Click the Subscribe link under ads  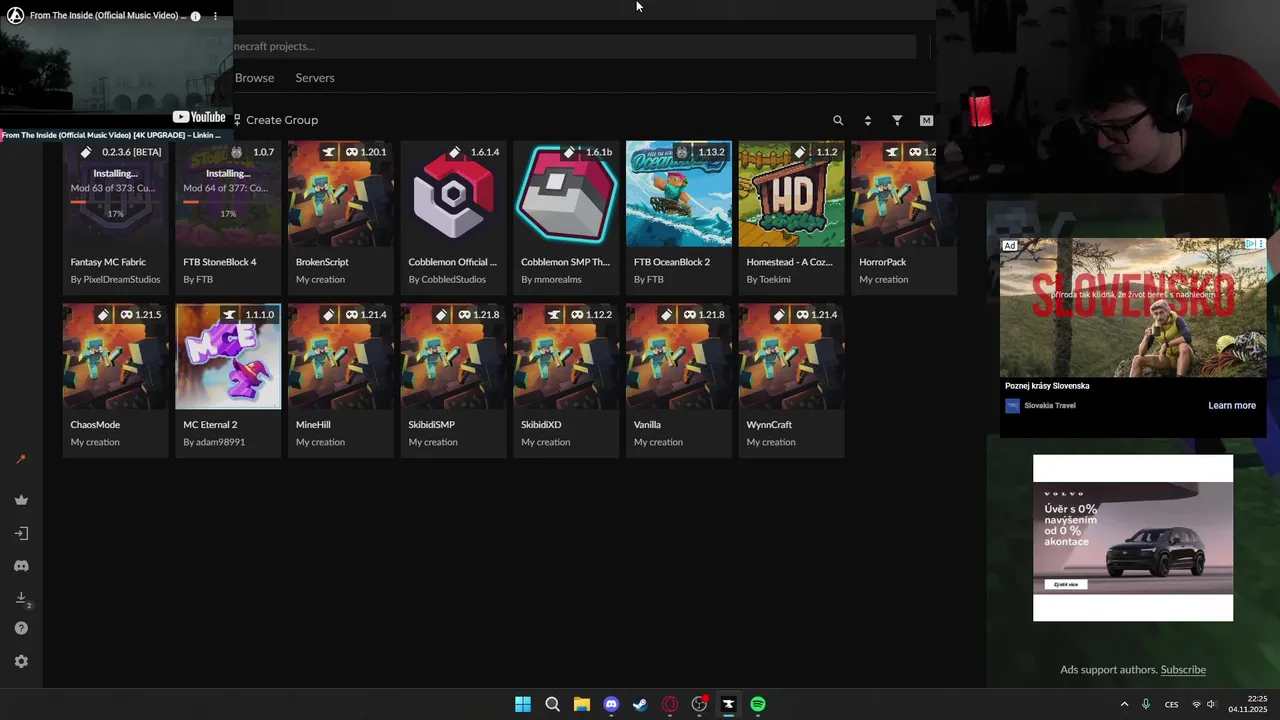1183,670
